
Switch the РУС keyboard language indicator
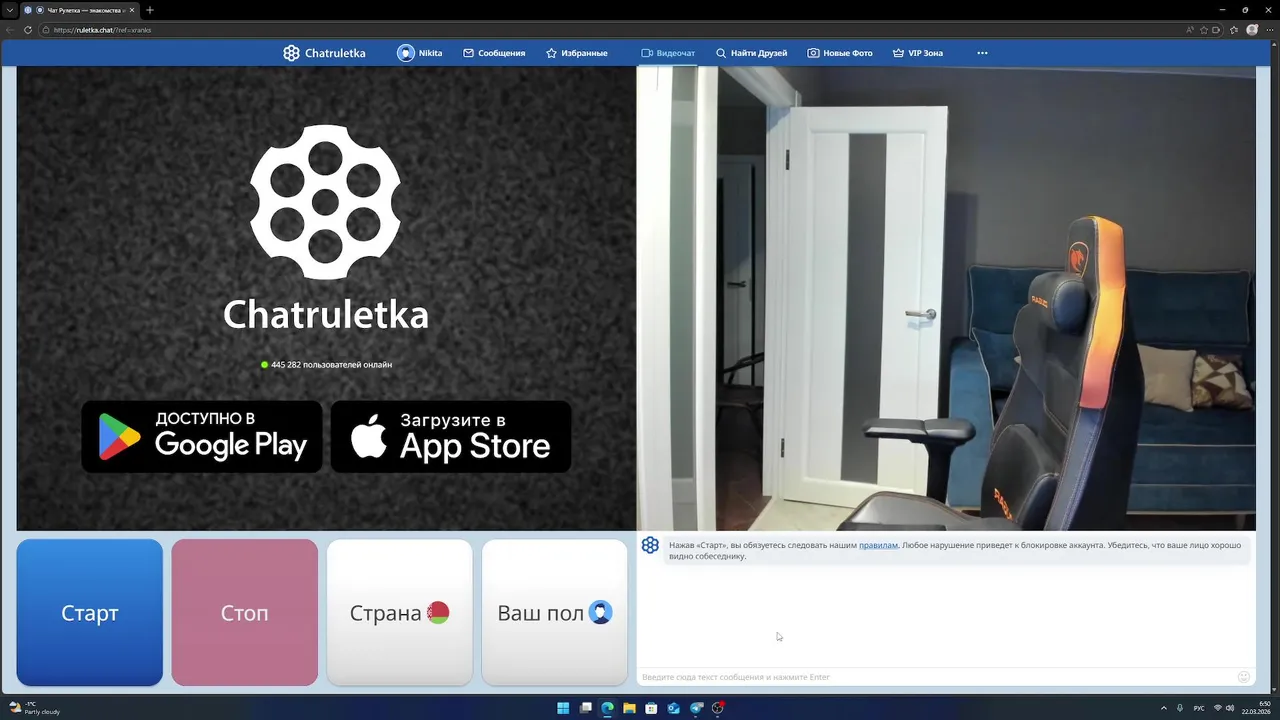click(1199, 708)
